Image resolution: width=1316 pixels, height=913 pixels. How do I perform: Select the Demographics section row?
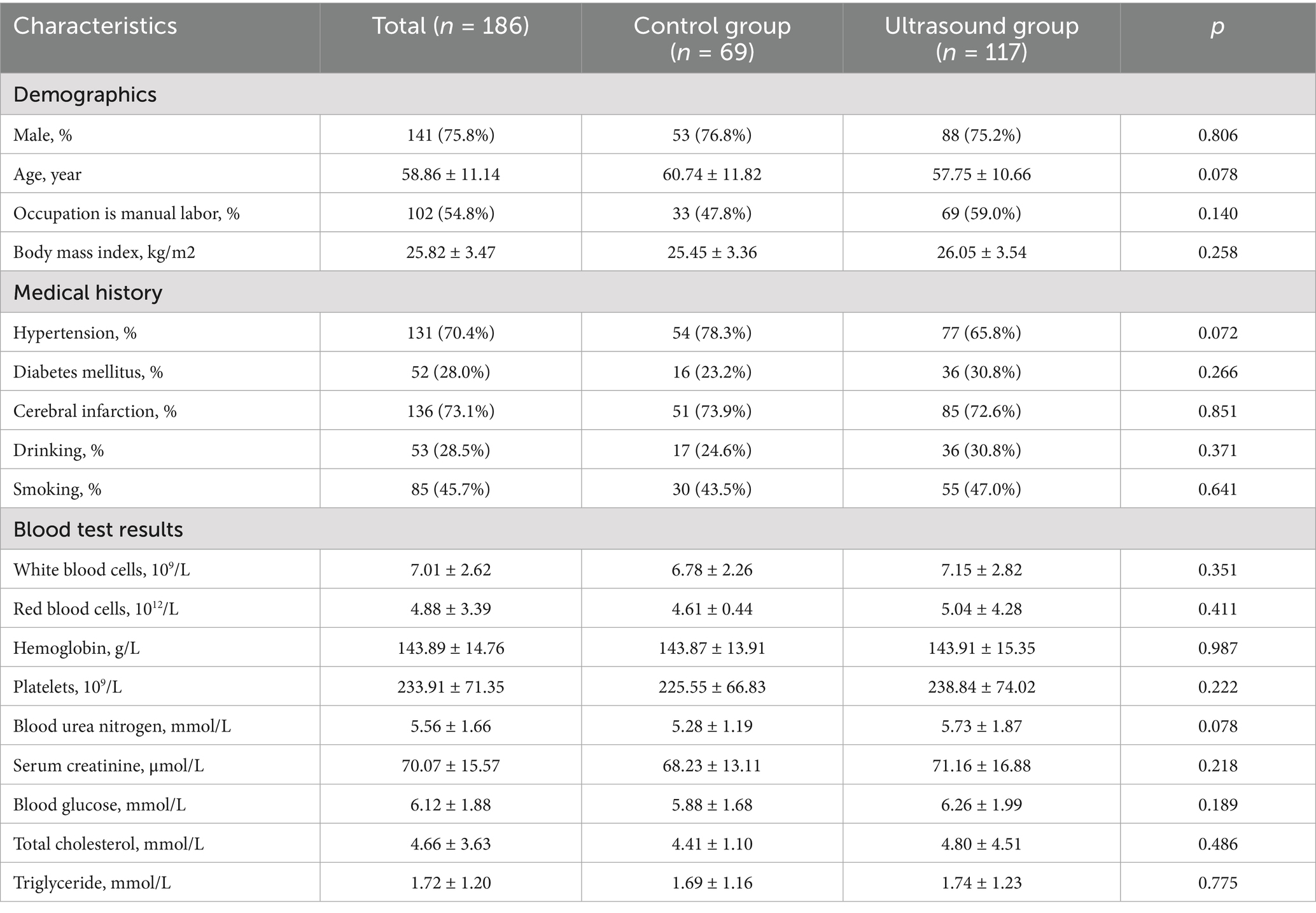point(85,95)
